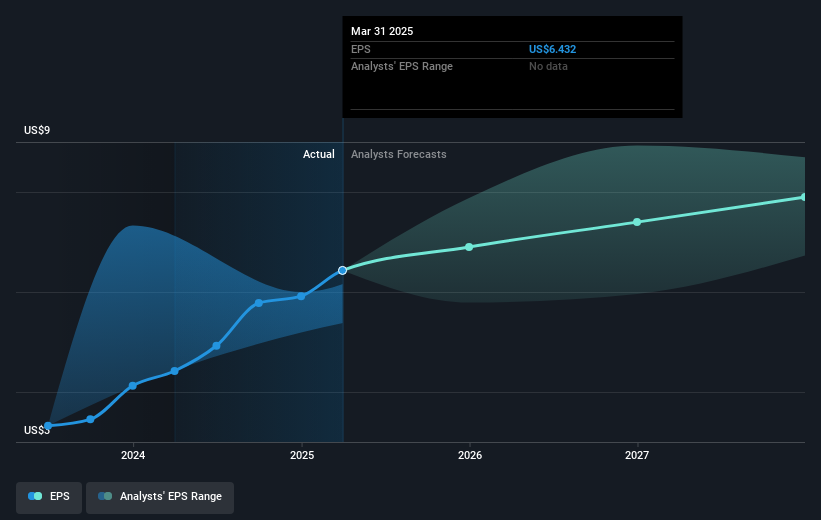
Task: Click the 2024 x-axis label
Action: (x=133, y=456)
